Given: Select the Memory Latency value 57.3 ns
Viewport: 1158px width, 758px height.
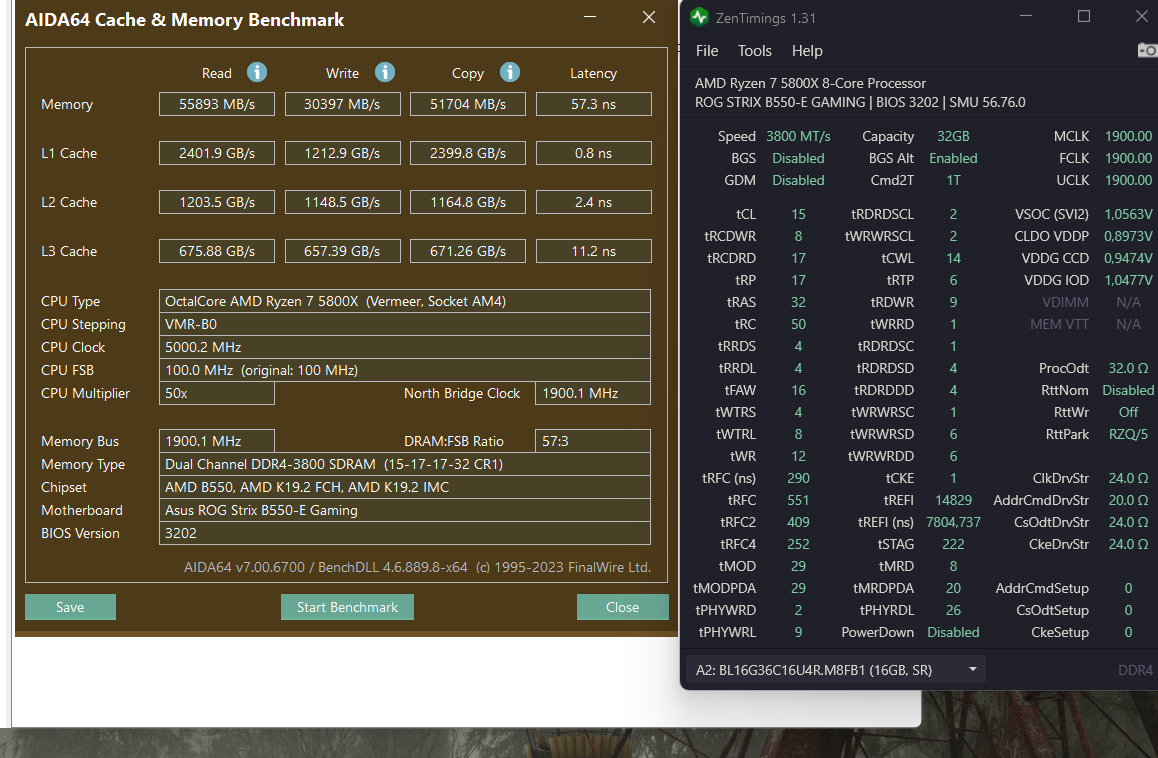Looking at the screenshot, I should [593, 104].
